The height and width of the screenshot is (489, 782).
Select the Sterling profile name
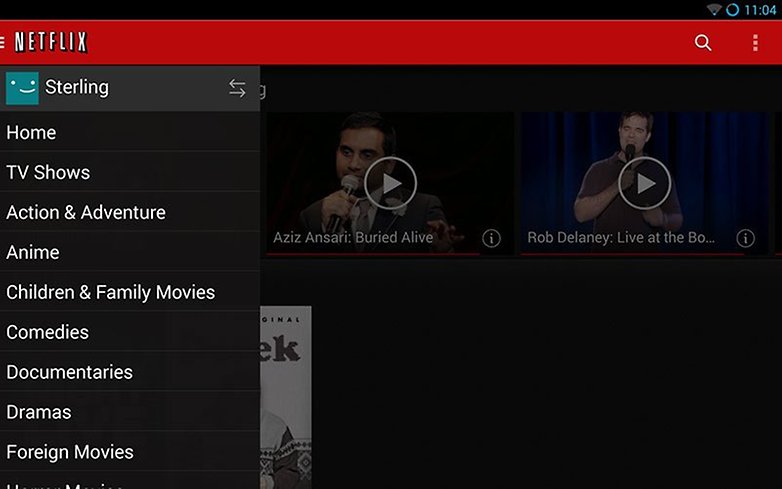[x=77, y=87]
